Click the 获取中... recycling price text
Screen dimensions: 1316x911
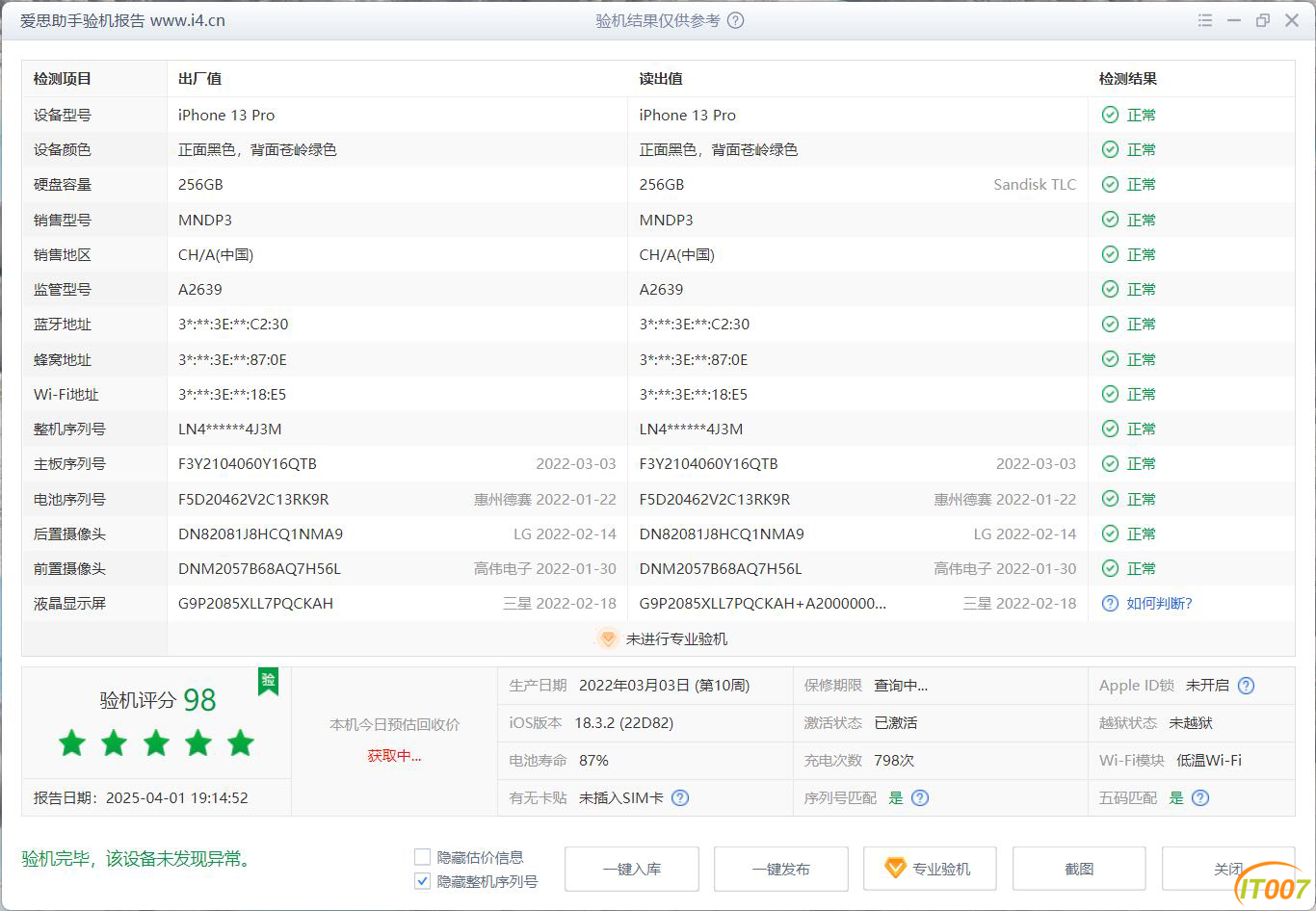(x=394, y=756)
